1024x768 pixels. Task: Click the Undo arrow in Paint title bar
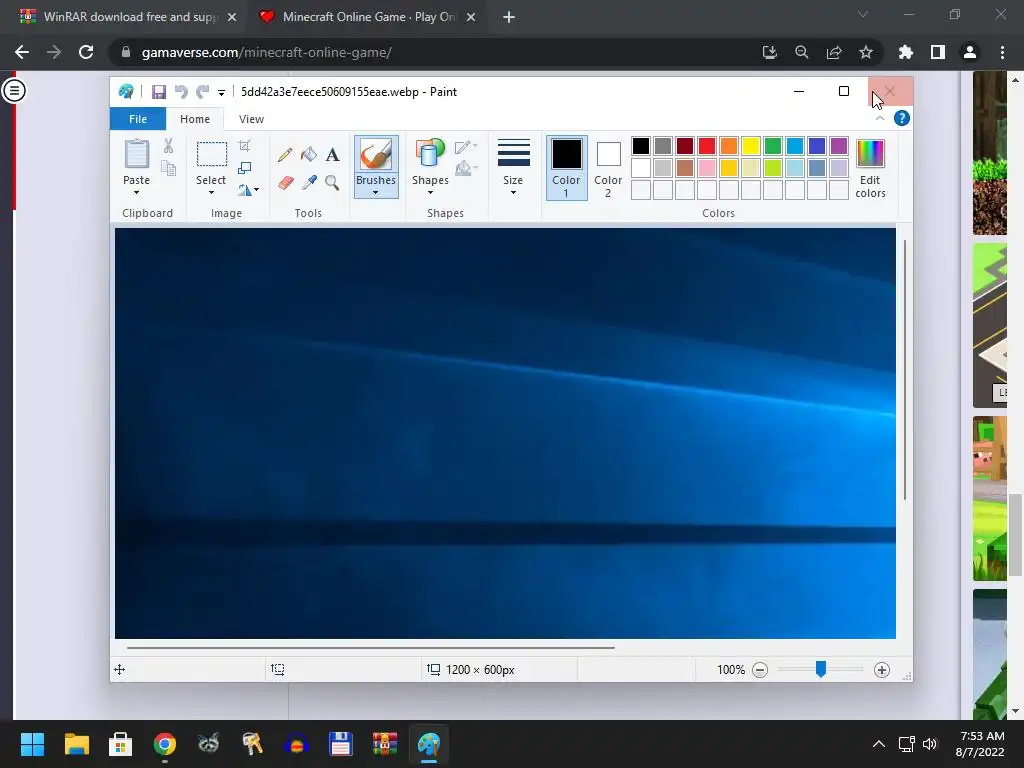(181, 92)
